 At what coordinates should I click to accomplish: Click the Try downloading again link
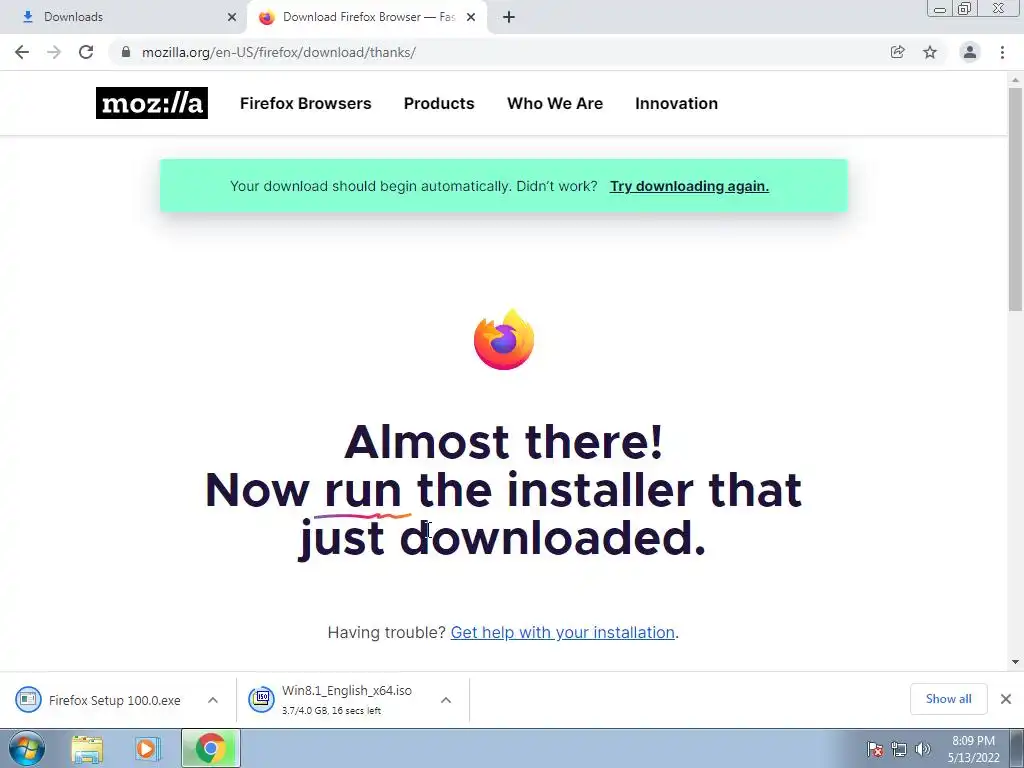pos(689,186)
